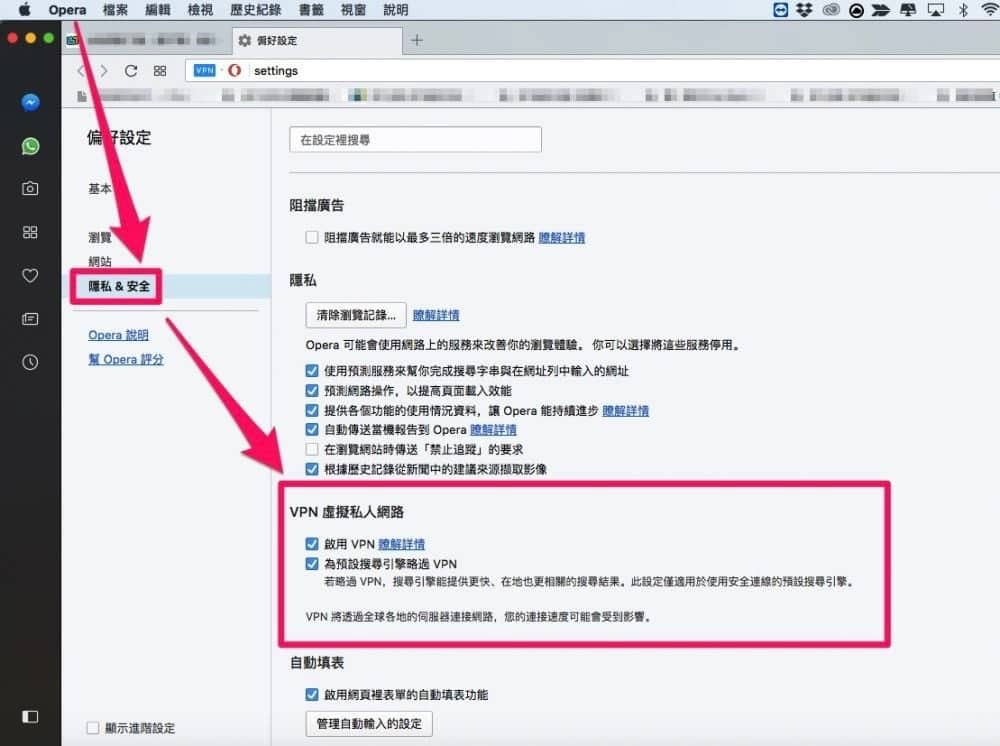Screen dimensions: 1000x746
Task: Open WhatsApp in the Opera sidebar
Action: [30, 146]
